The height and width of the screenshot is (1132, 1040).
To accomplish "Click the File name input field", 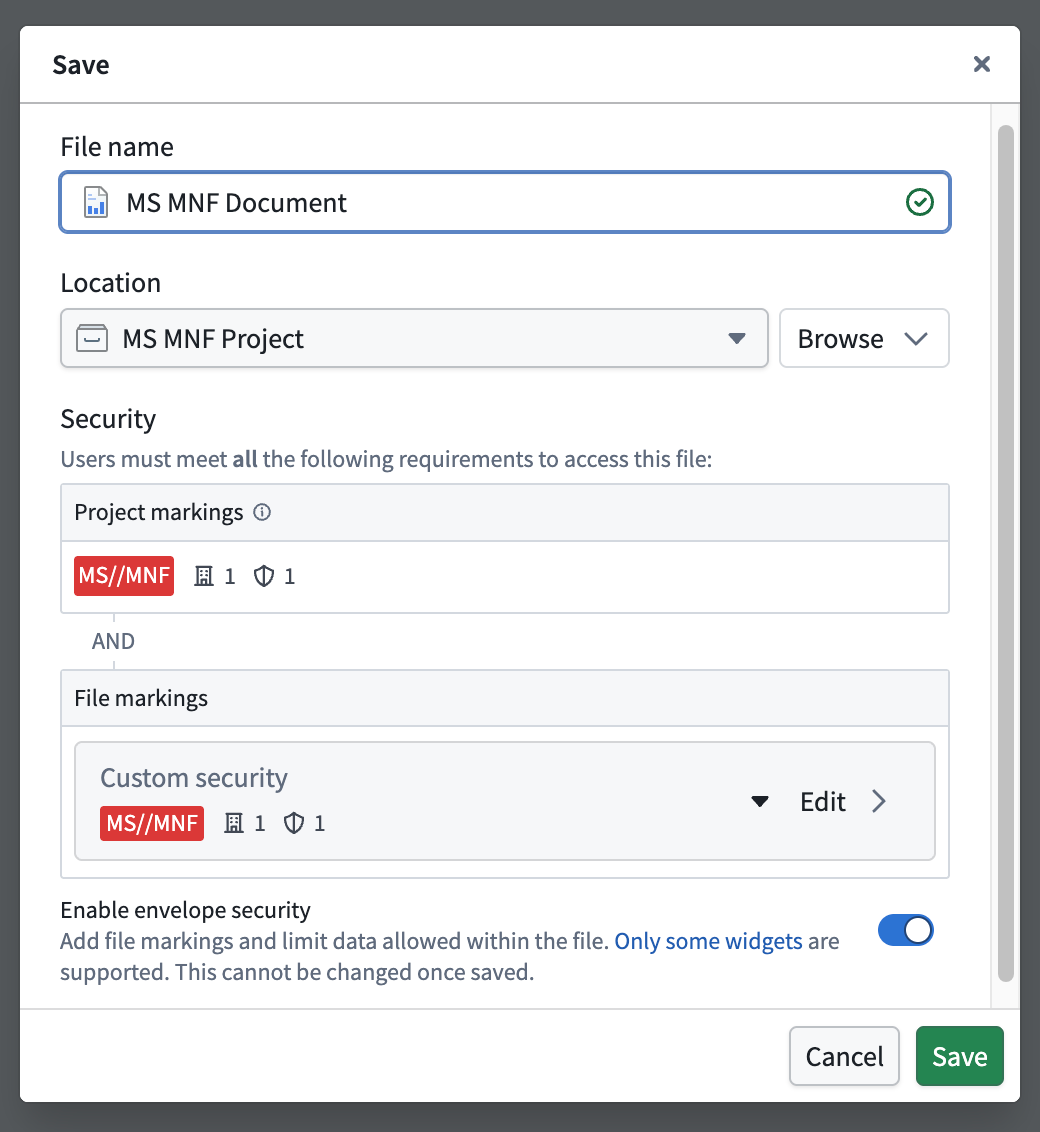I will [505, 202].
